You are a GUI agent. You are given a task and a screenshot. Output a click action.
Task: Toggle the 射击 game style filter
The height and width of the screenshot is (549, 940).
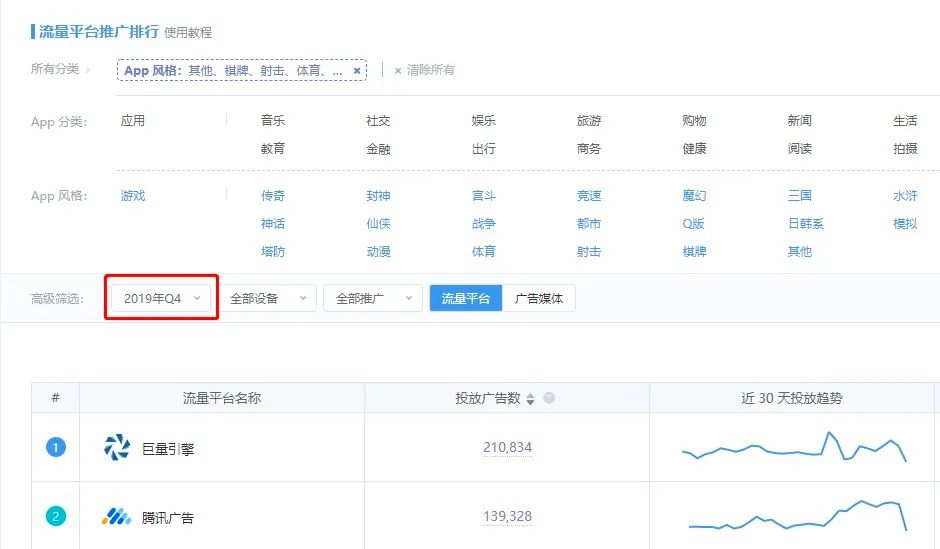(589, 251)
